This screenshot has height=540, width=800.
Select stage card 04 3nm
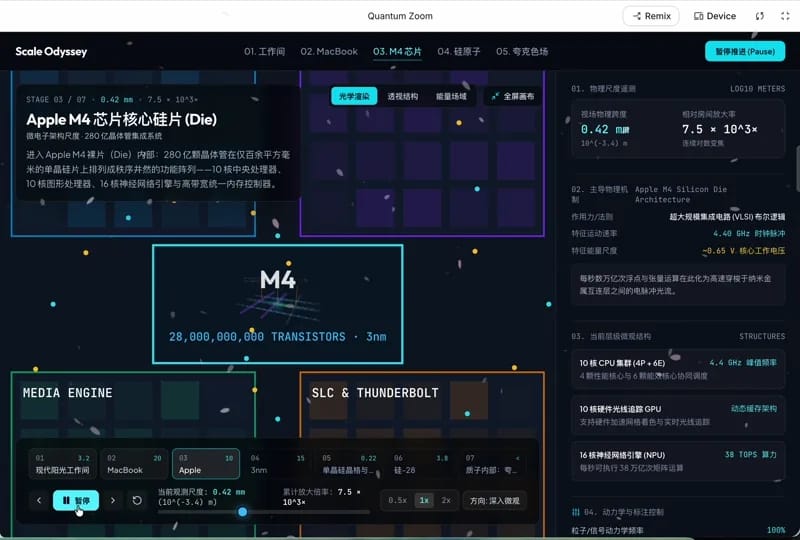(278, 464)
